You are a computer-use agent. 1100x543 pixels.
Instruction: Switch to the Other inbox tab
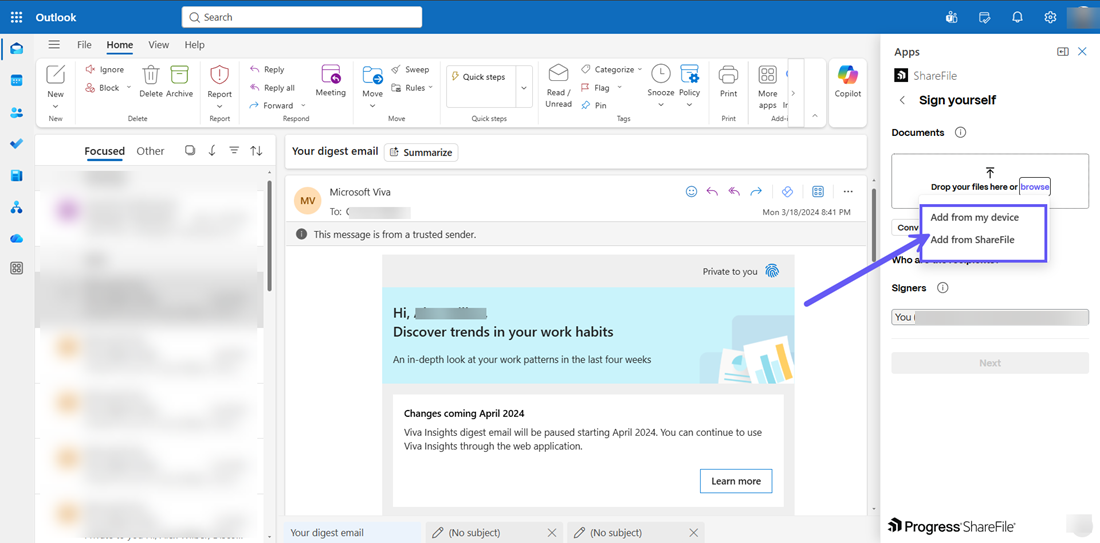coord(150,151)
